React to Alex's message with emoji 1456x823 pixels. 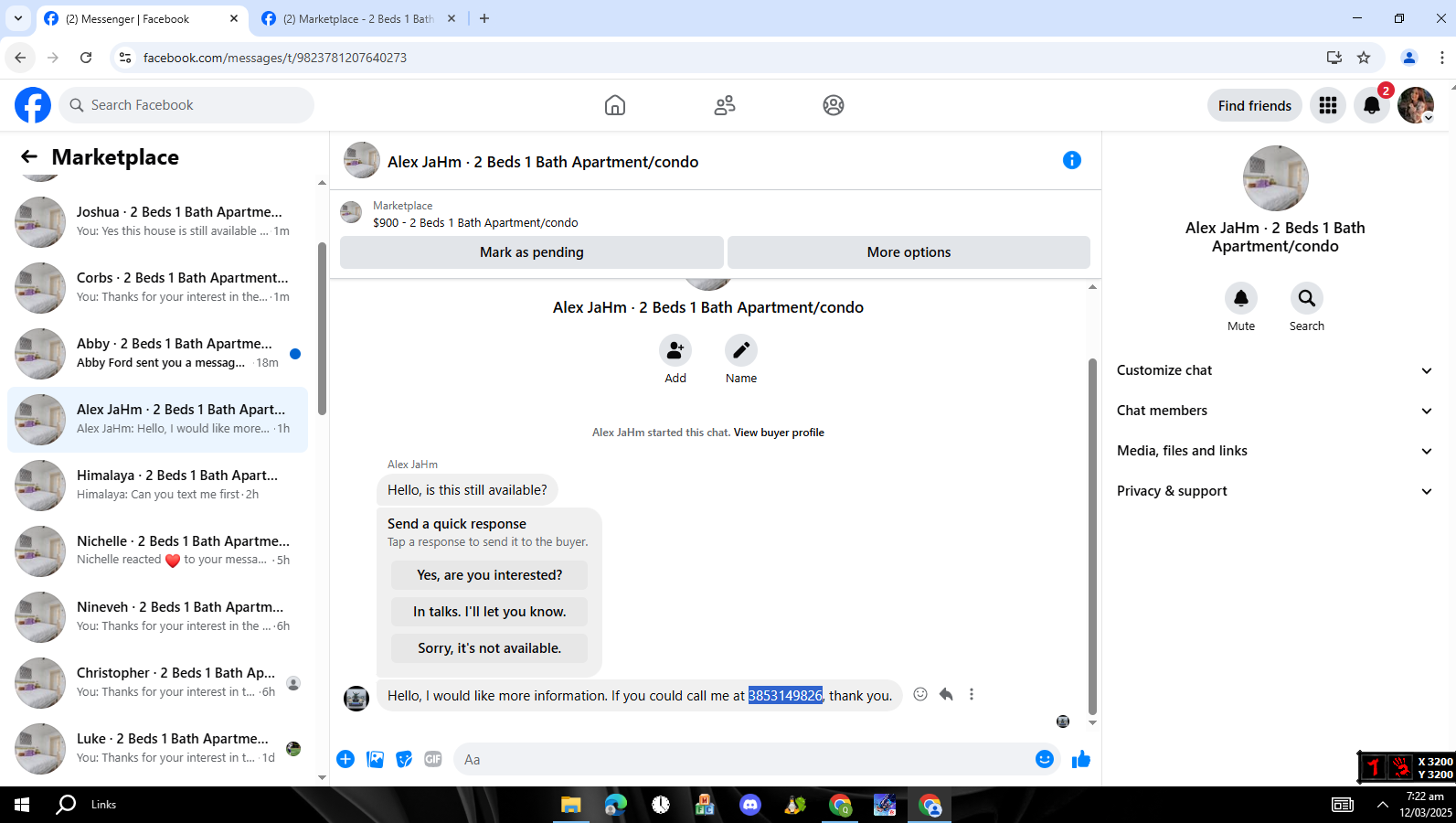click(920, 694)
